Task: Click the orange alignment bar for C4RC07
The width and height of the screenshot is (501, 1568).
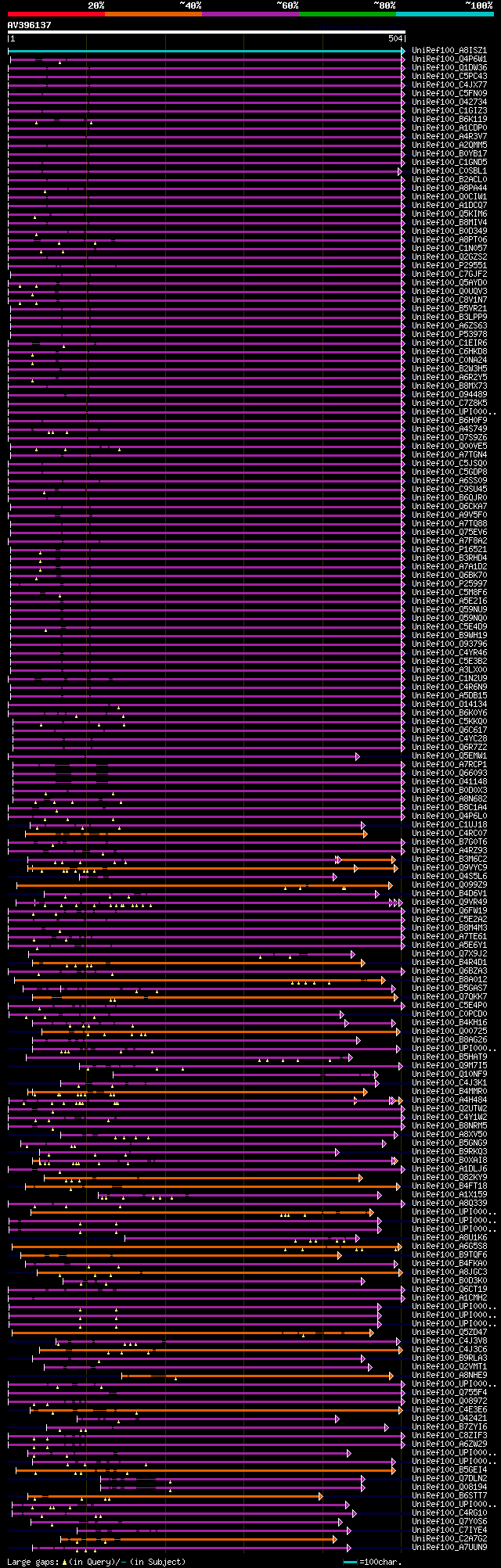Action: click(x=196, y=834)
